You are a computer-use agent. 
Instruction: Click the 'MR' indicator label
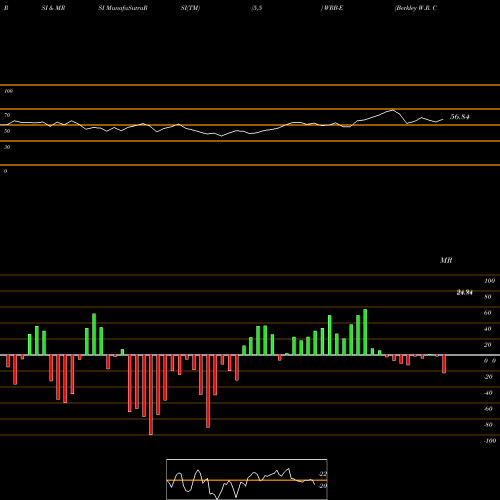(x=446, y=260)
